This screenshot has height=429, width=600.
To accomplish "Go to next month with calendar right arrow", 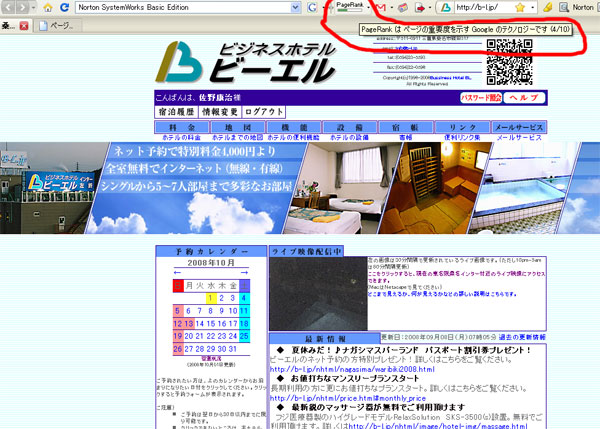I will point(245,272).
